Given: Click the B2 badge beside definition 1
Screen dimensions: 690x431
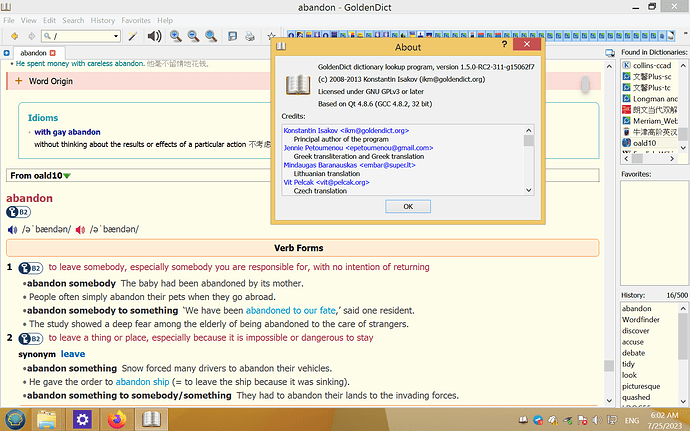Looking at the screenshot, I should (x=30, y=268).
